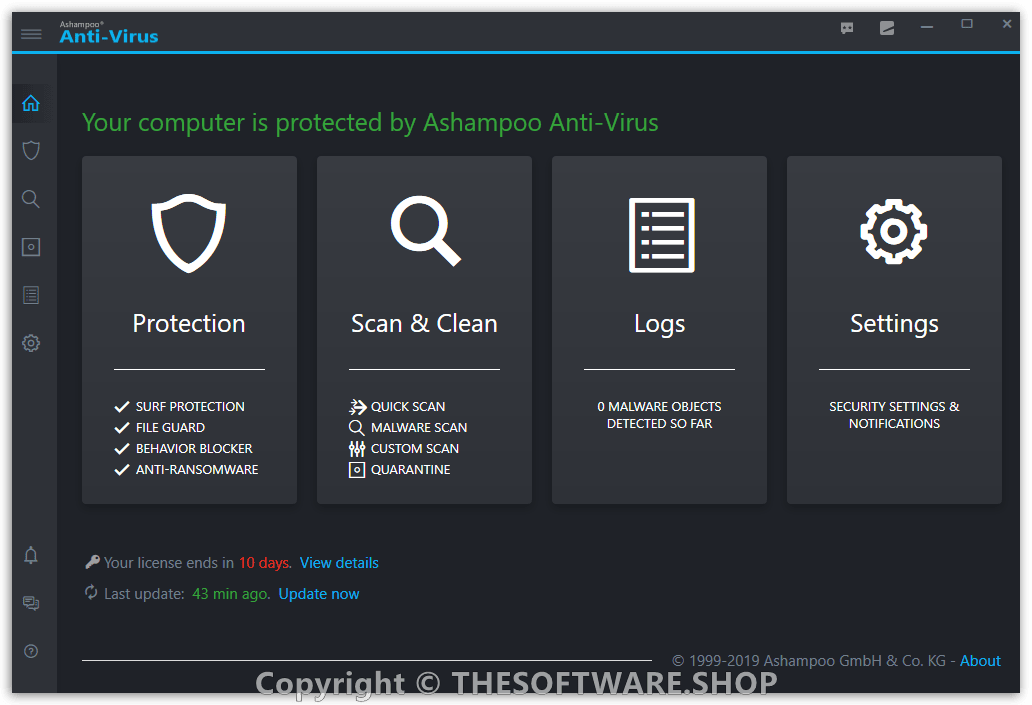Open the hamburger menu

(31, 33)
